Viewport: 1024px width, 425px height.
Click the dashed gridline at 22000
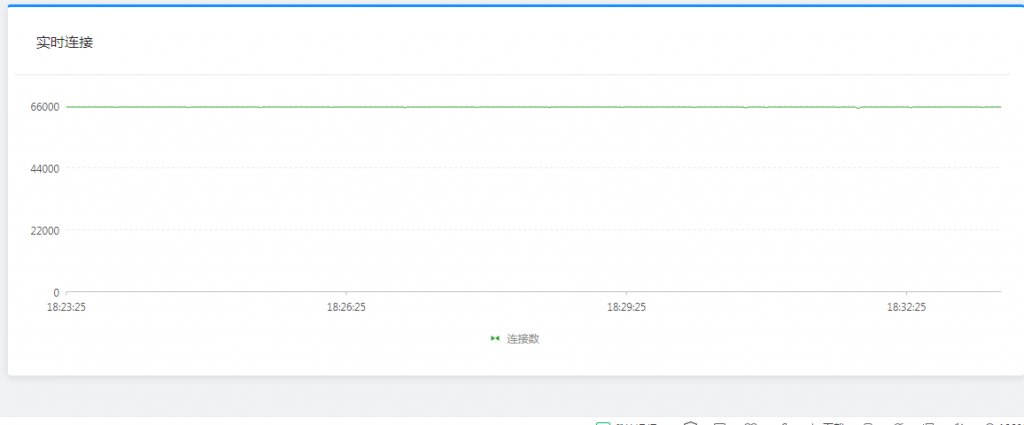tap(500, 230)
